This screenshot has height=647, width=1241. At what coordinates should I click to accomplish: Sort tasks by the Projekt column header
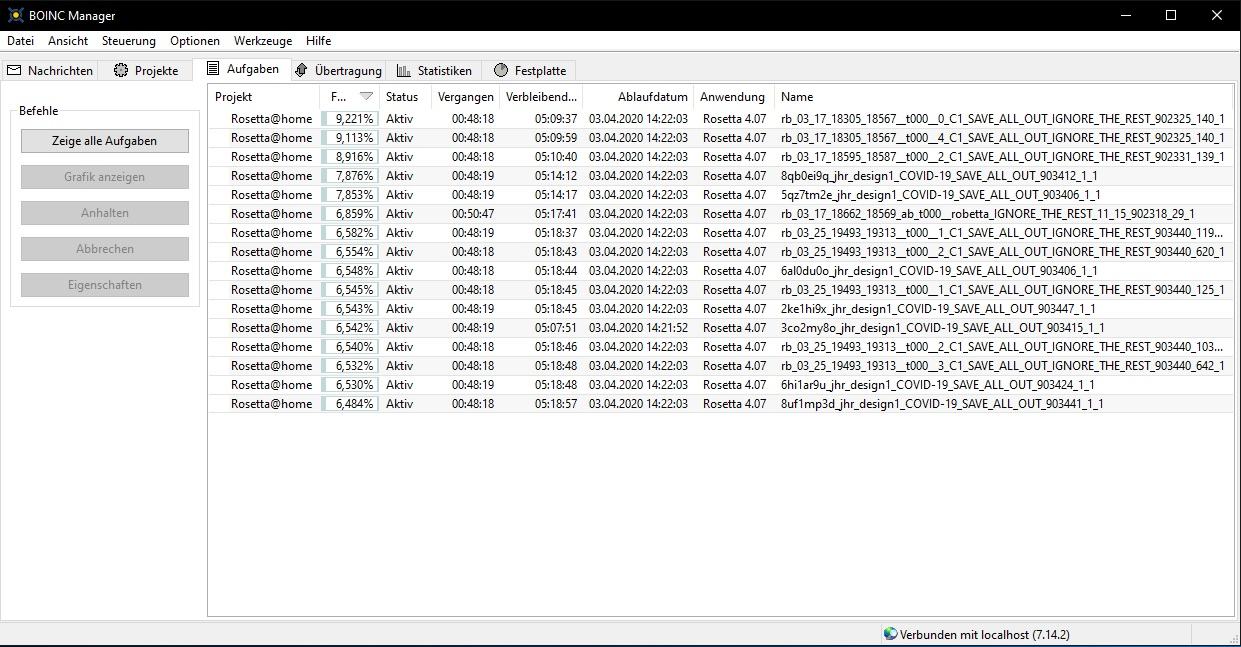pos(264,97)
